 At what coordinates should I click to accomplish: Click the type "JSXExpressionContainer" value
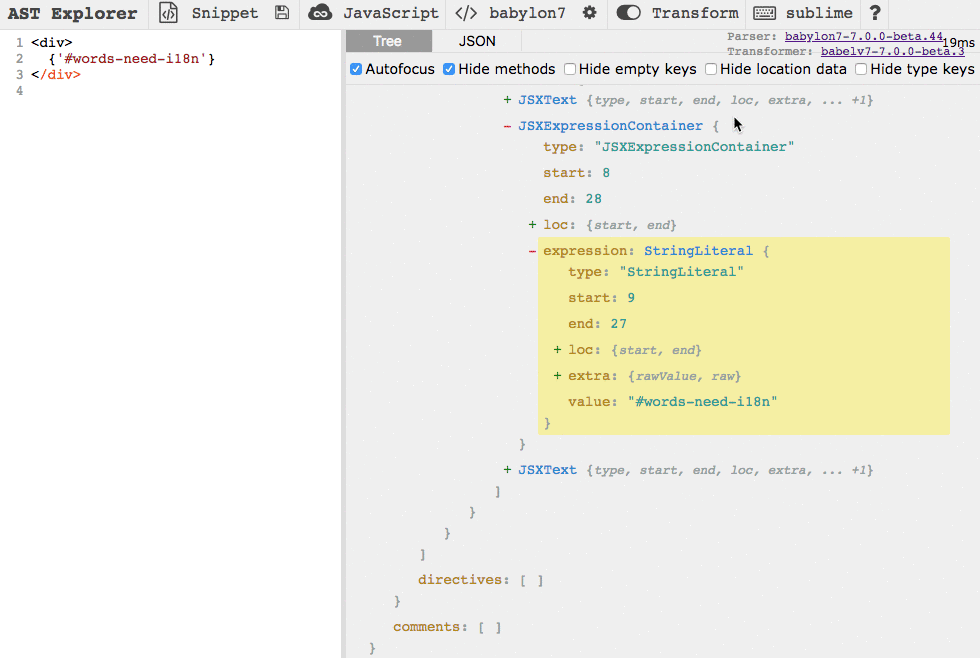pyautogui.click(x=694, y=147)
